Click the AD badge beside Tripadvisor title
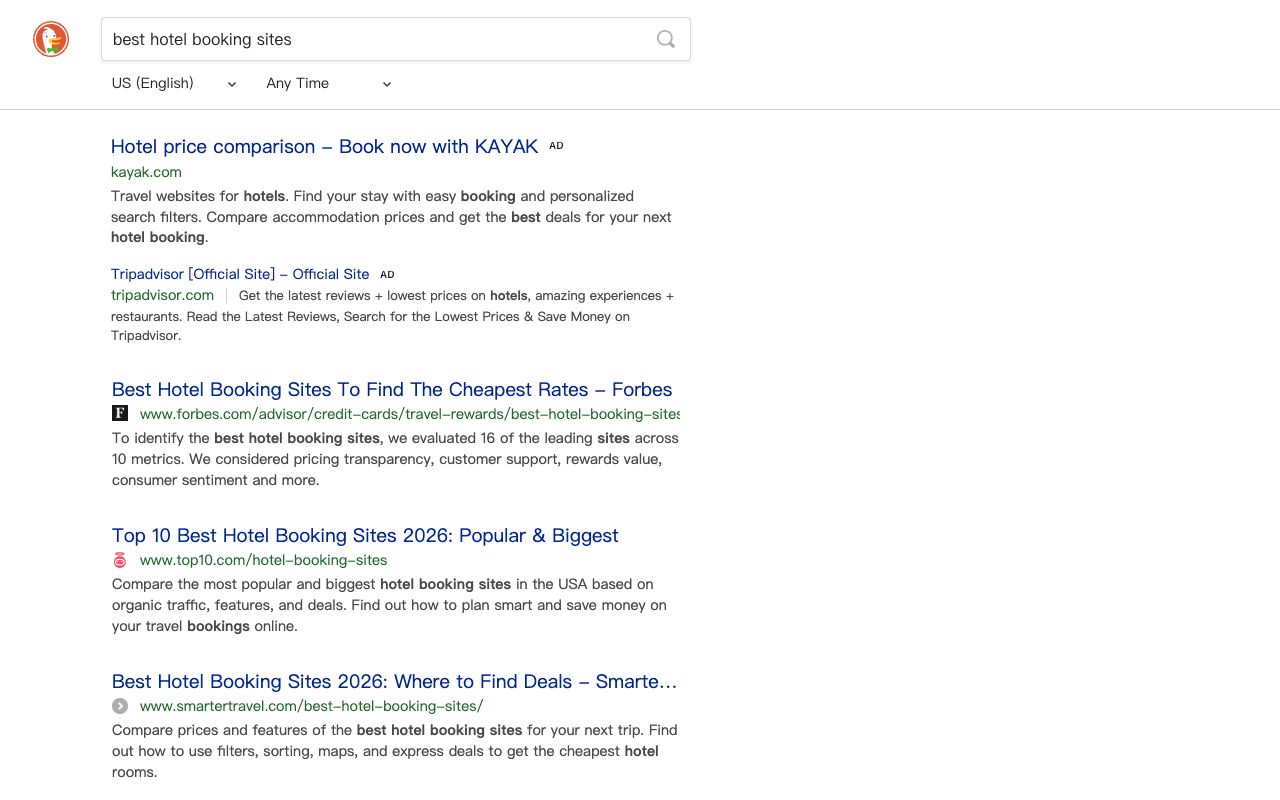Screen dimensions: 1280x800 click(387, 274)
